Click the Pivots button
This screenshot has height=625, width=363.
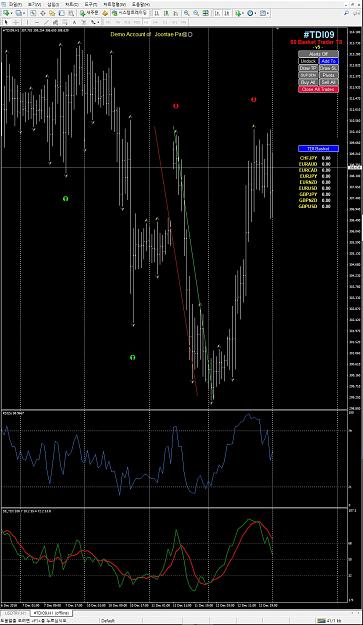point(329,75)
